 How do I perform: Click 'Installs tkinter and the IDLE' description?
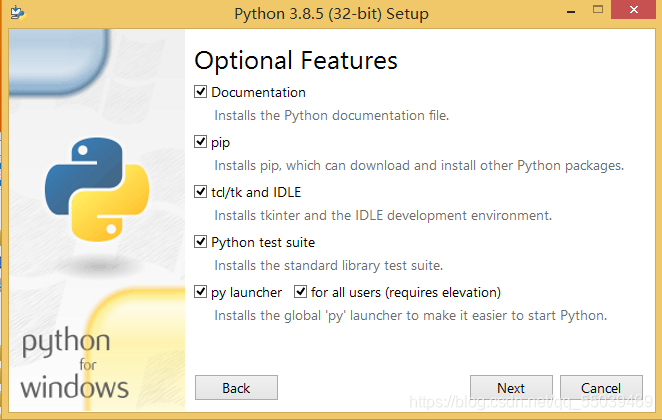(x=383, y=215)
